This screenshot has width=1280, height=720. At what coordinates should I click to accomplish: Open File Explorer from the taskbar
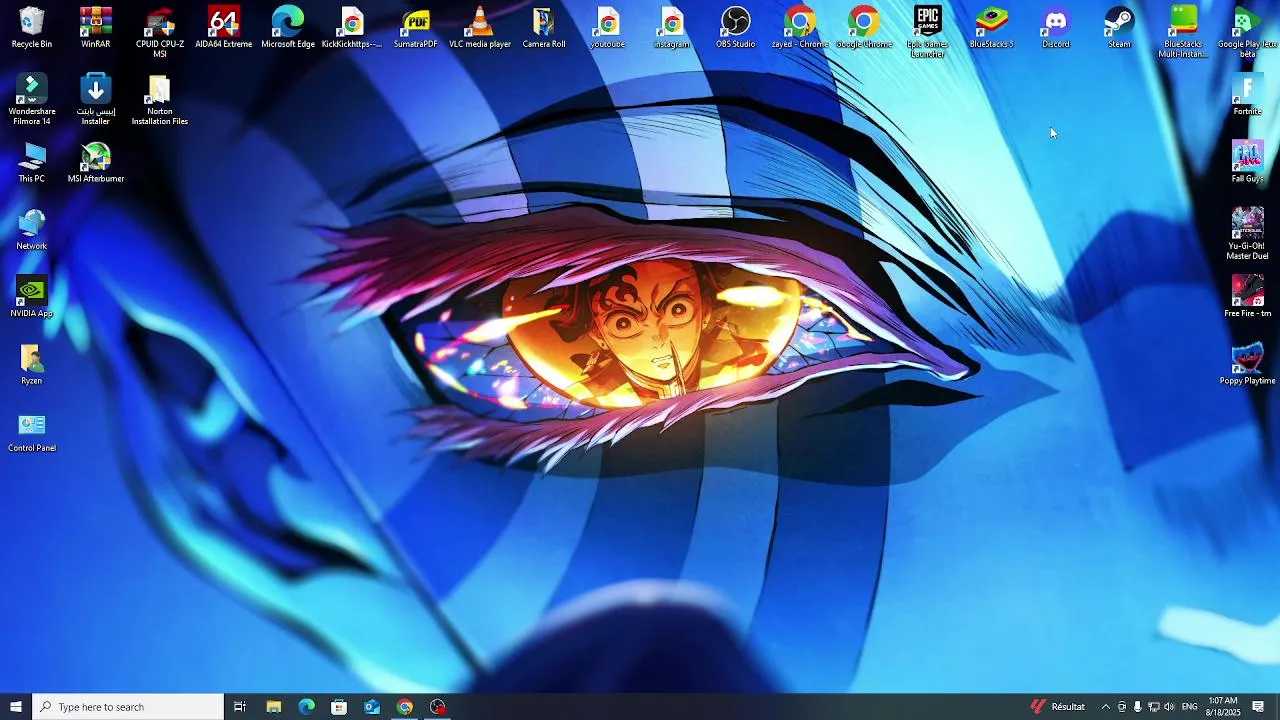click(273, 707)
